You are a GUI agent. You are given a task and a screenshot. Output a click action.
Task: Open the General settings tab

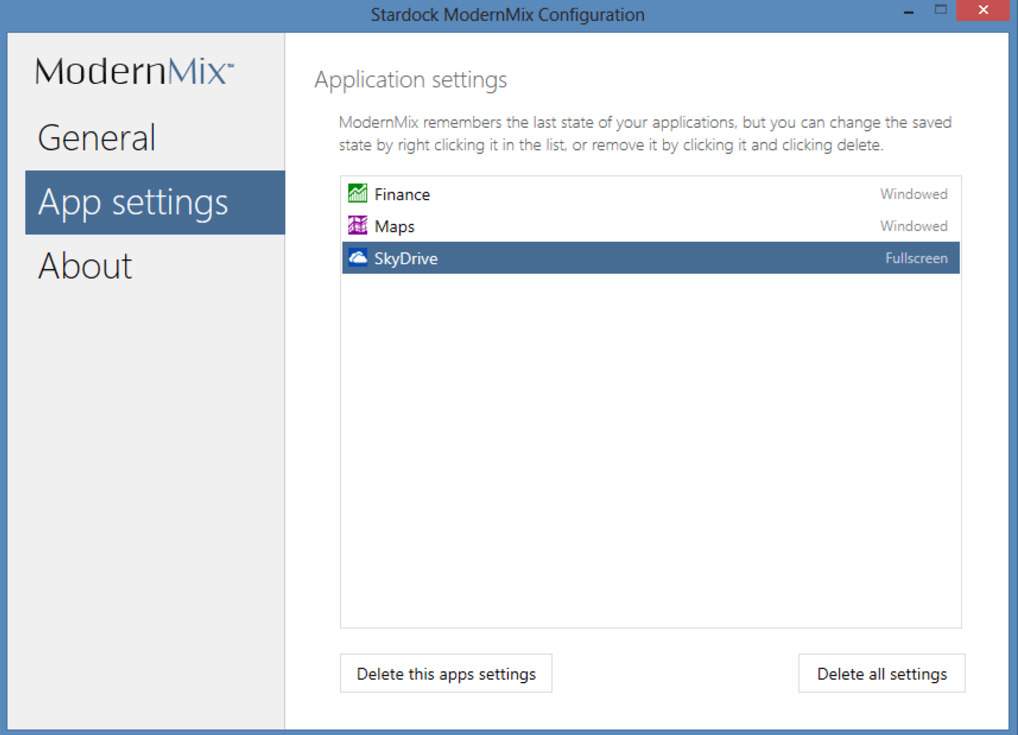point(97,138)
